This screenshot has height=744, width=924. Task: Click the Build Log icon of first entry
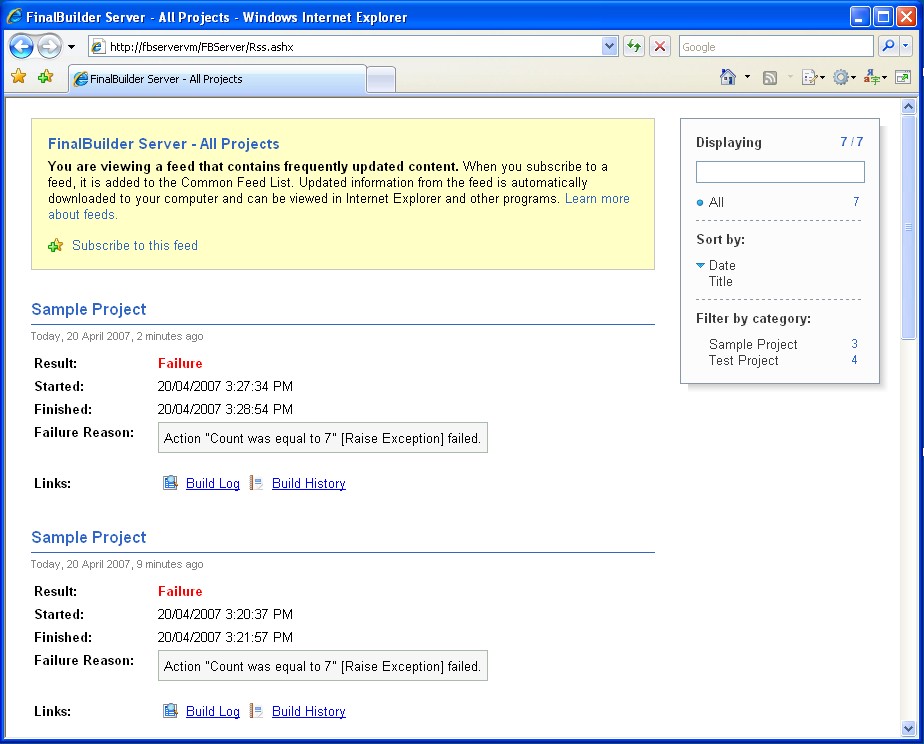point(170,483)
